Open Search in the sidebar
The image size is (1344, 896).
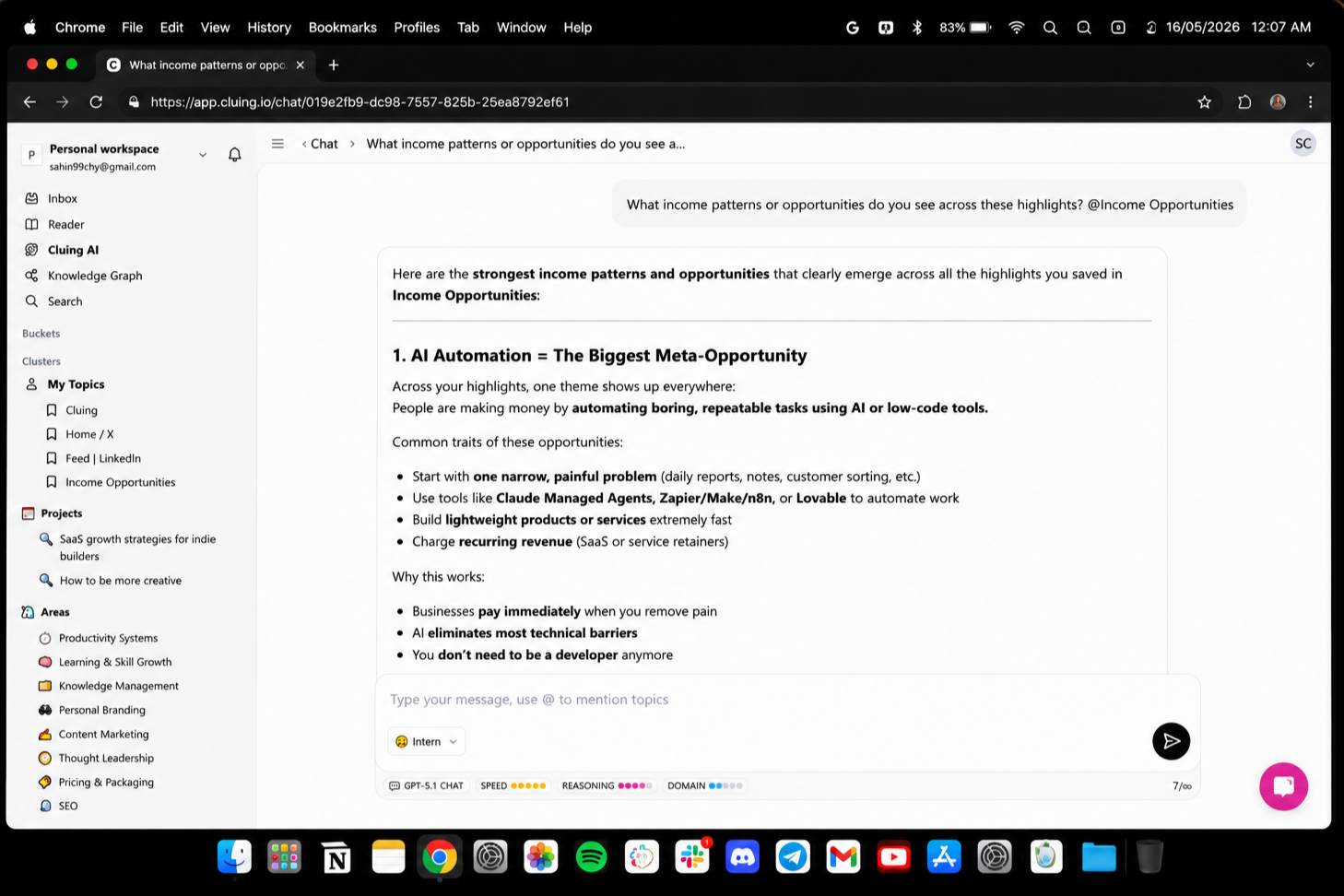(65, 301)
